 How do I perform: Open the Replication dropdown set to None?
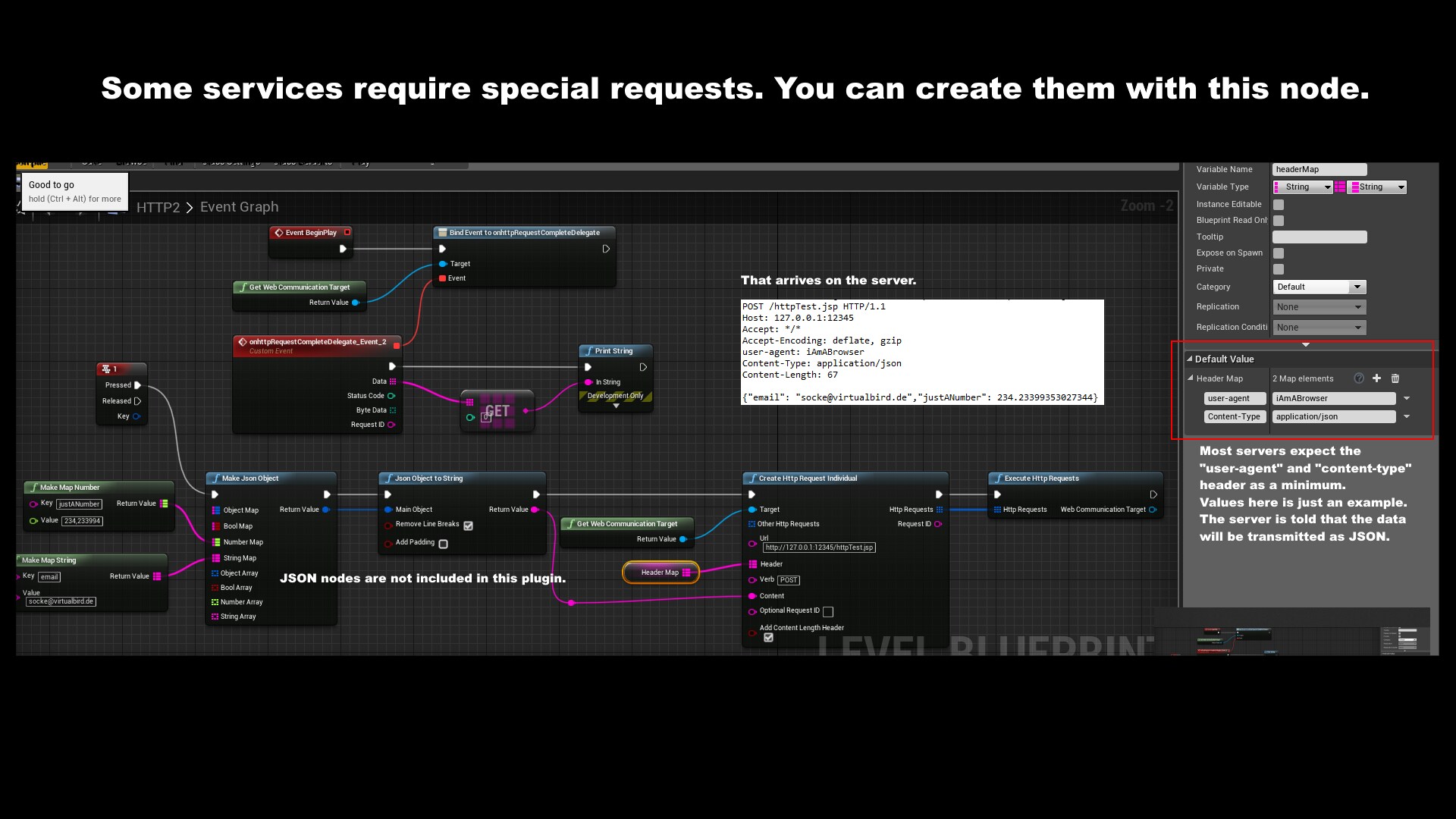1319,306
